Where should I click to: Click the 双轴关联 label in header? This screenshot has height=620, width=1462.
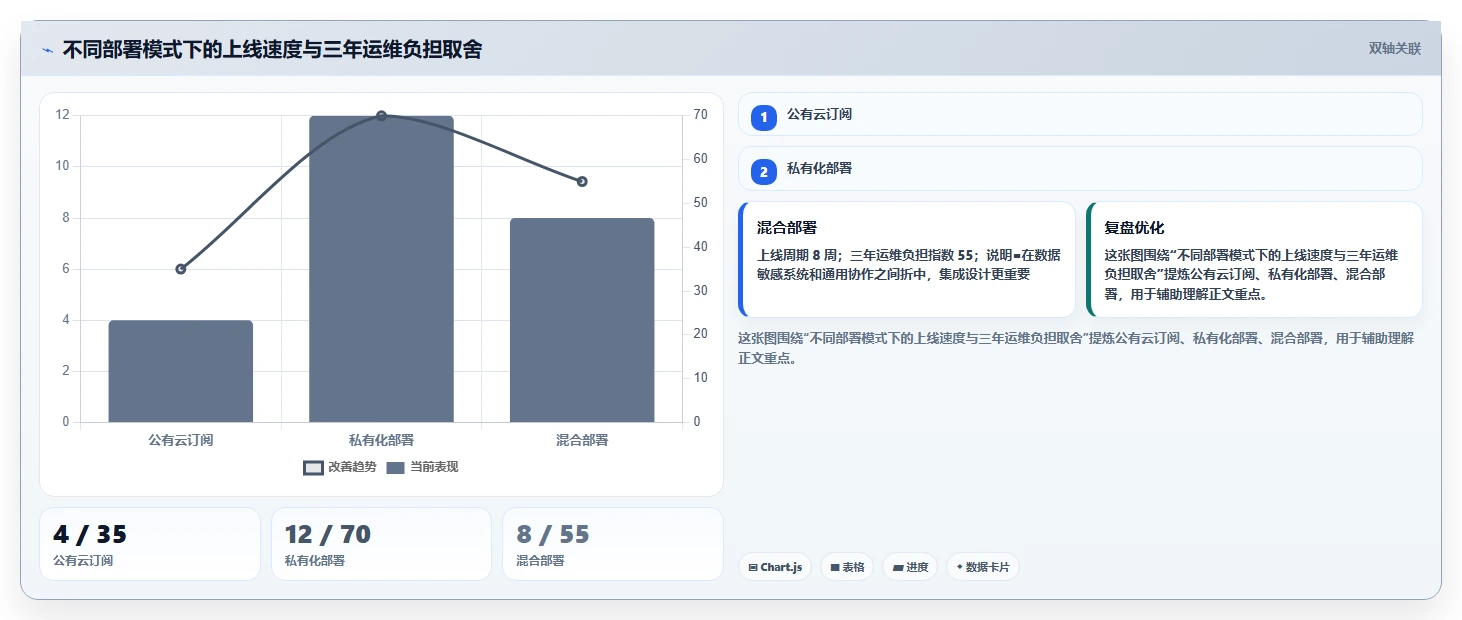1394,49
